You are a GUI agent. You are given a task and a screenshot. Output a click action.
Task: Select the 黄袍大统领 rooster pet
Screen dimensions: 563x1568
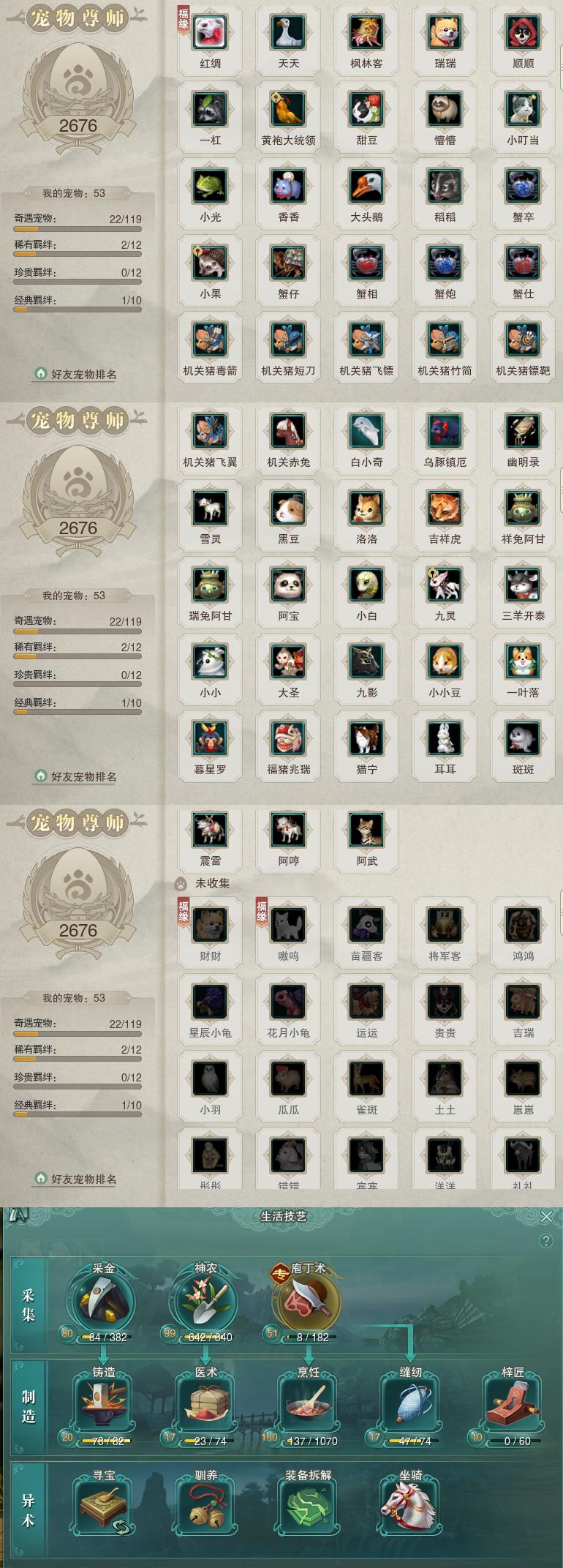coord(288,110)
